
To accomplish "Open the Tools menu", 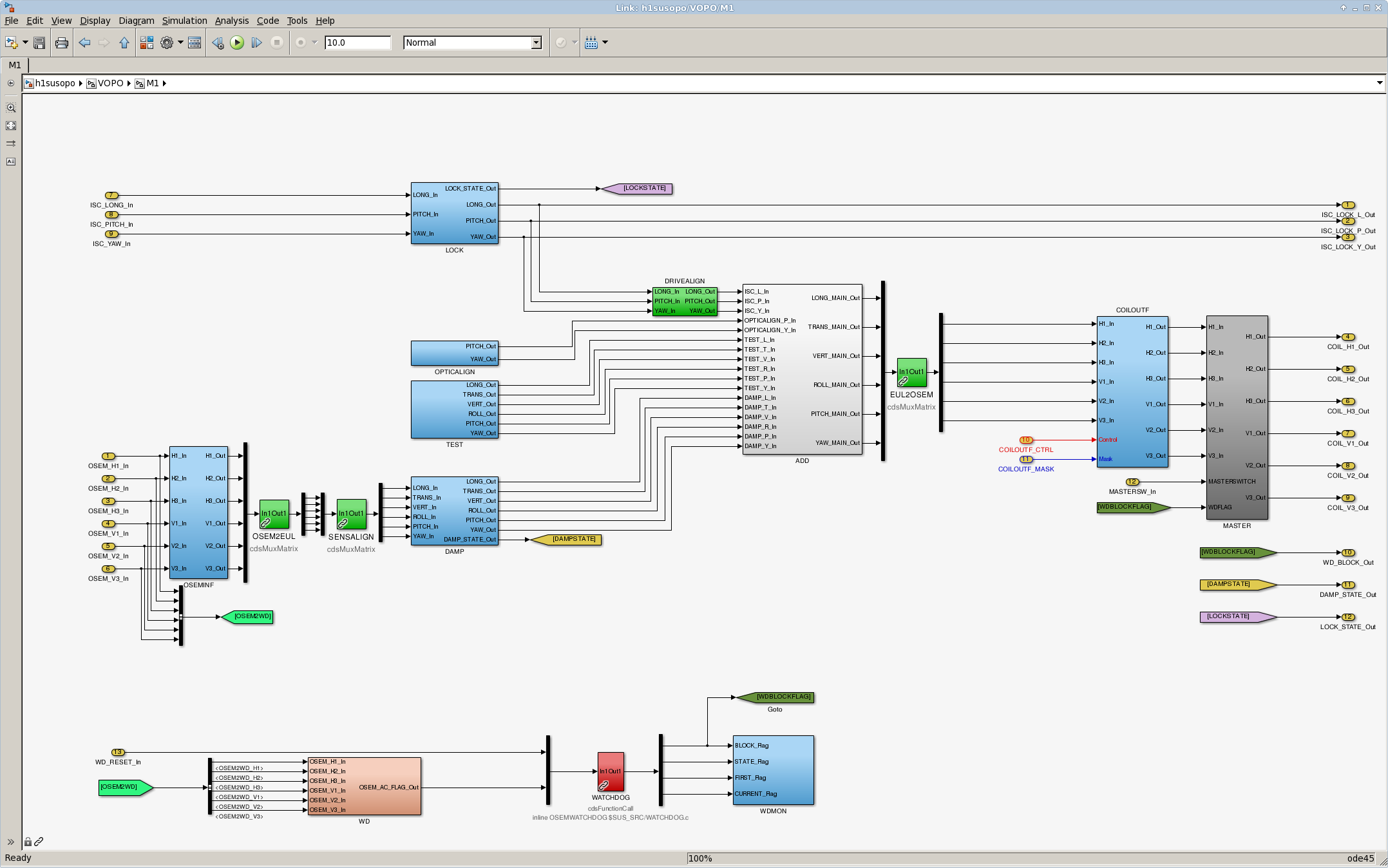I will click(x=297, y=21).
